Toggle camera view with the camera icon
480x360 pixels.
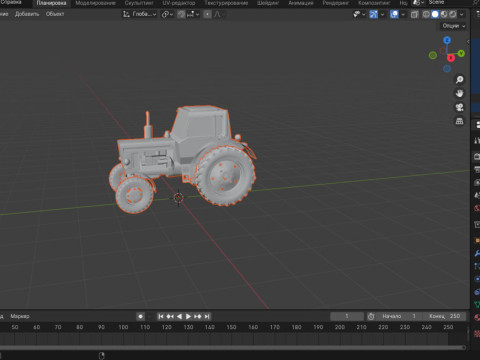(x=460, y=107)
